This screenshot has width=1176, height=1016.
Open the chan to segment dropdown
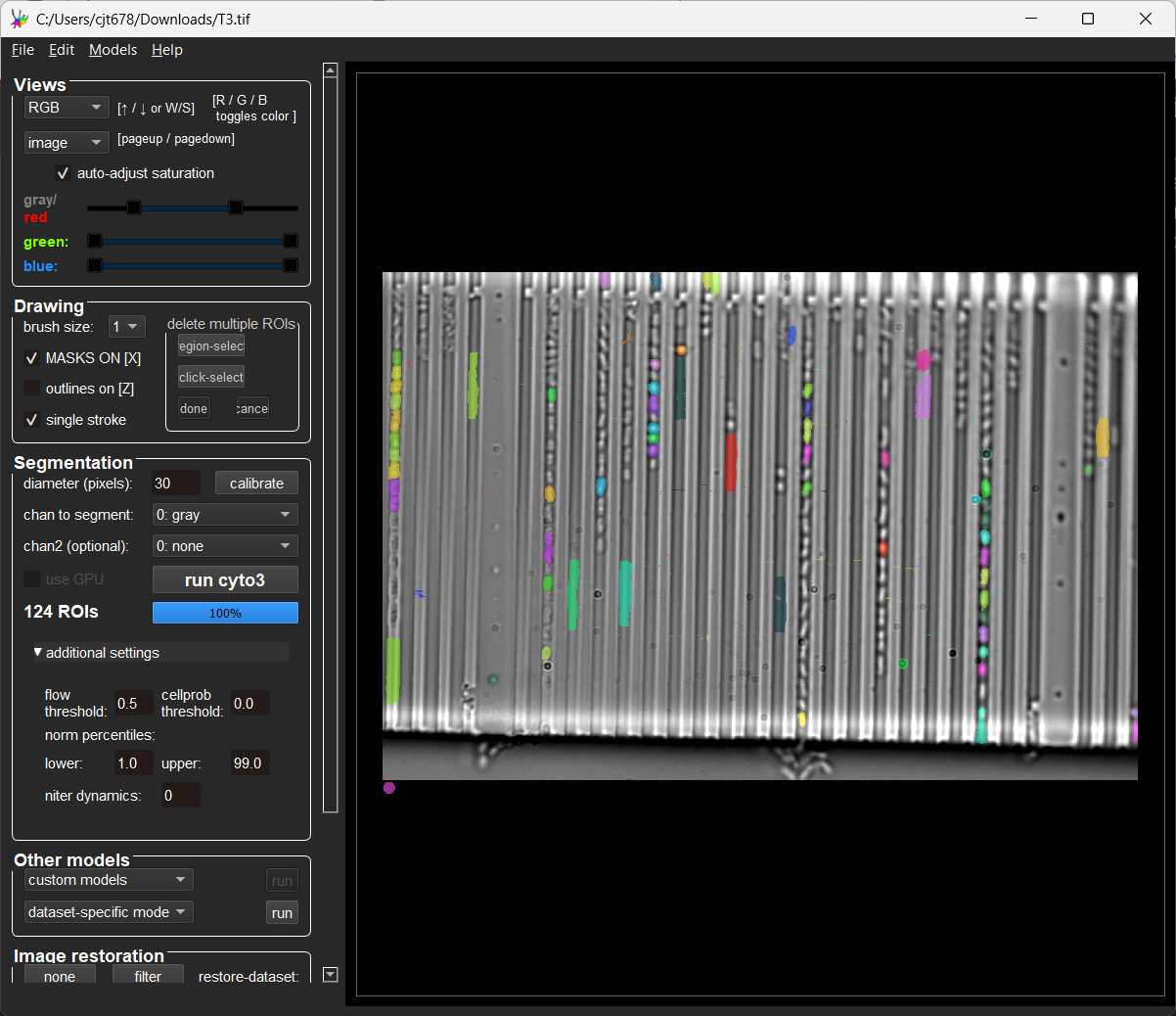click(224, 514)
